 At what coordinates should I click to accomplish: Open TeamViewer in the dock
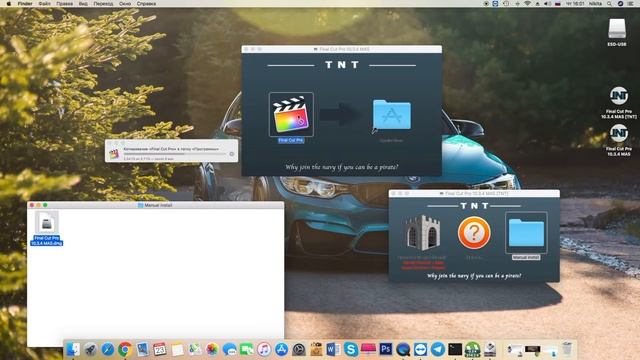(x=420, y=349)
